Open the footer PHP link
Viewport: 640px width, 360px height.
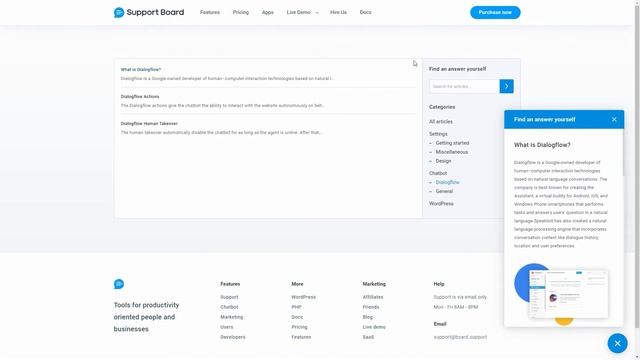[296, 307]
